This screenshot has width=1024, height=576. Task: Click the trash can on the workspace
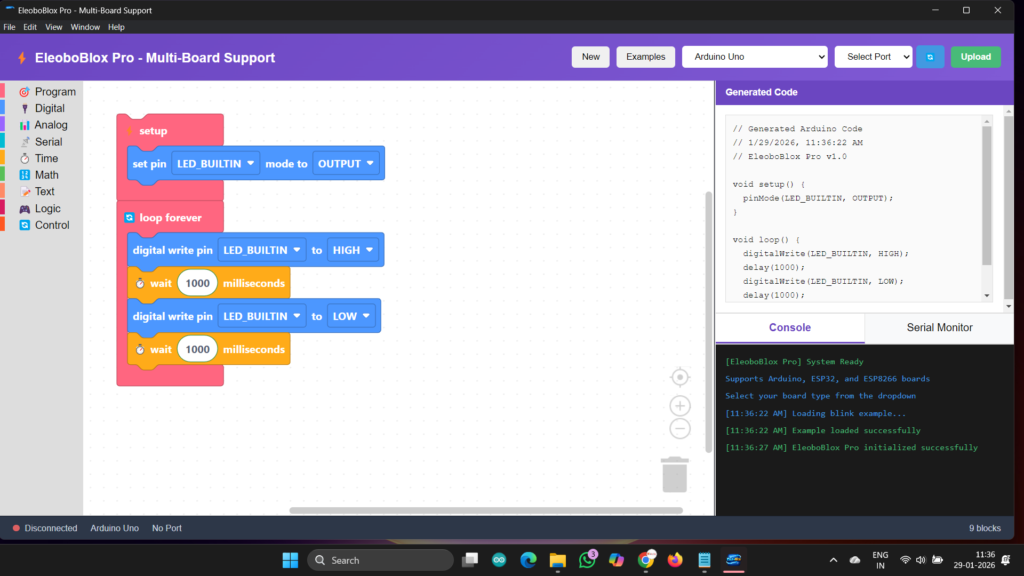coord(675,475)
